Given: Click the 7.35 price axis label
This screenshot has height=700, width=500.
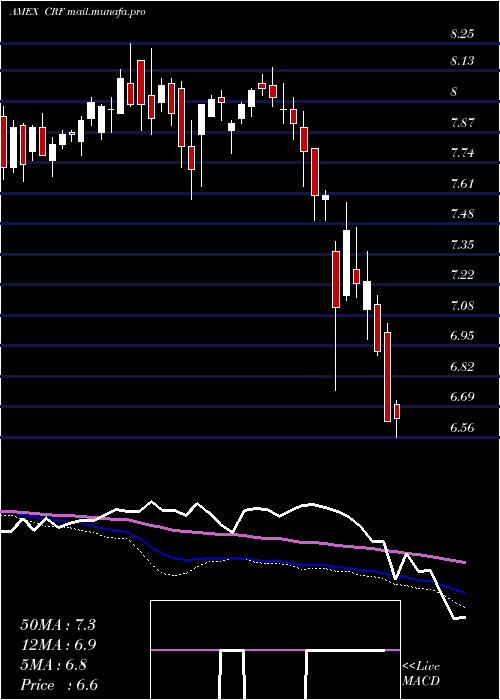Looking at the screenshot, I should (x=462, y=245).
